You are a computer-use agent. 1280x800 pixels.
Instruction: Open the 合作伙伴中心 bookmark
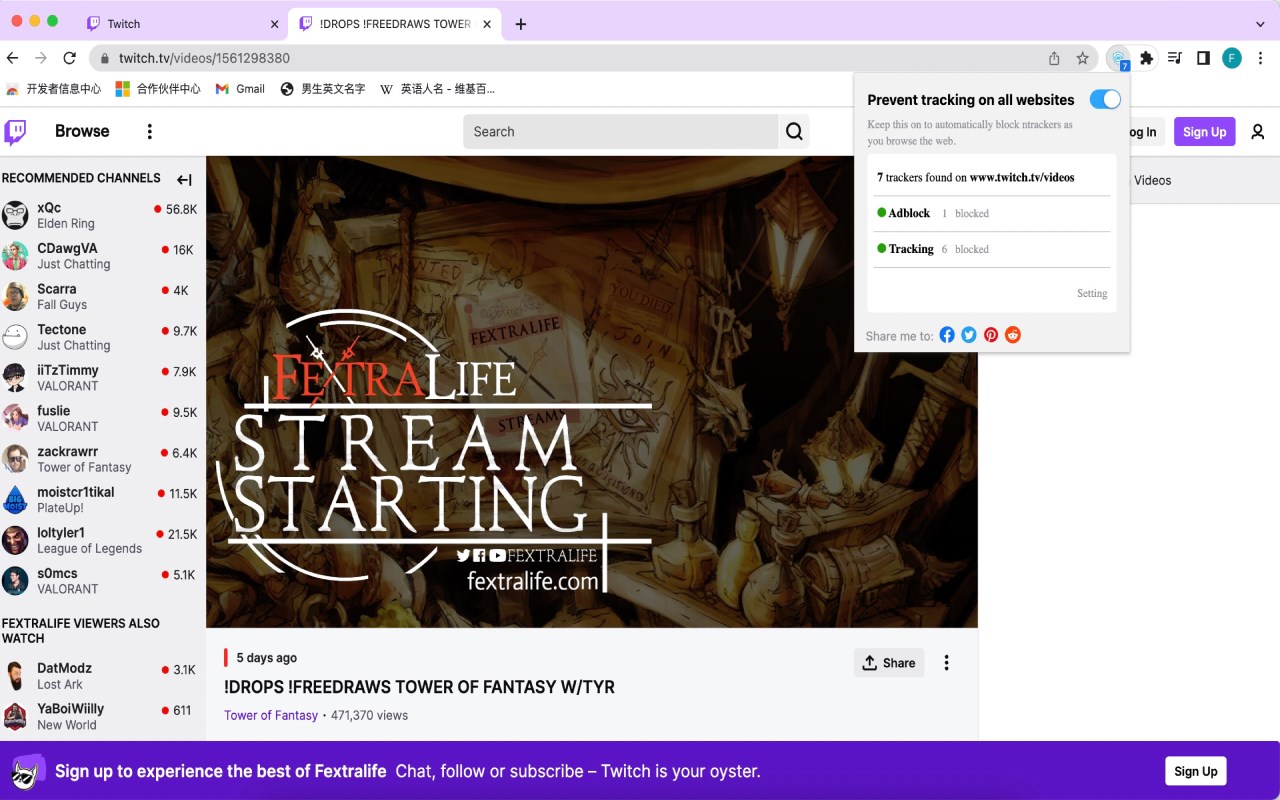click(x=158, y=89)
